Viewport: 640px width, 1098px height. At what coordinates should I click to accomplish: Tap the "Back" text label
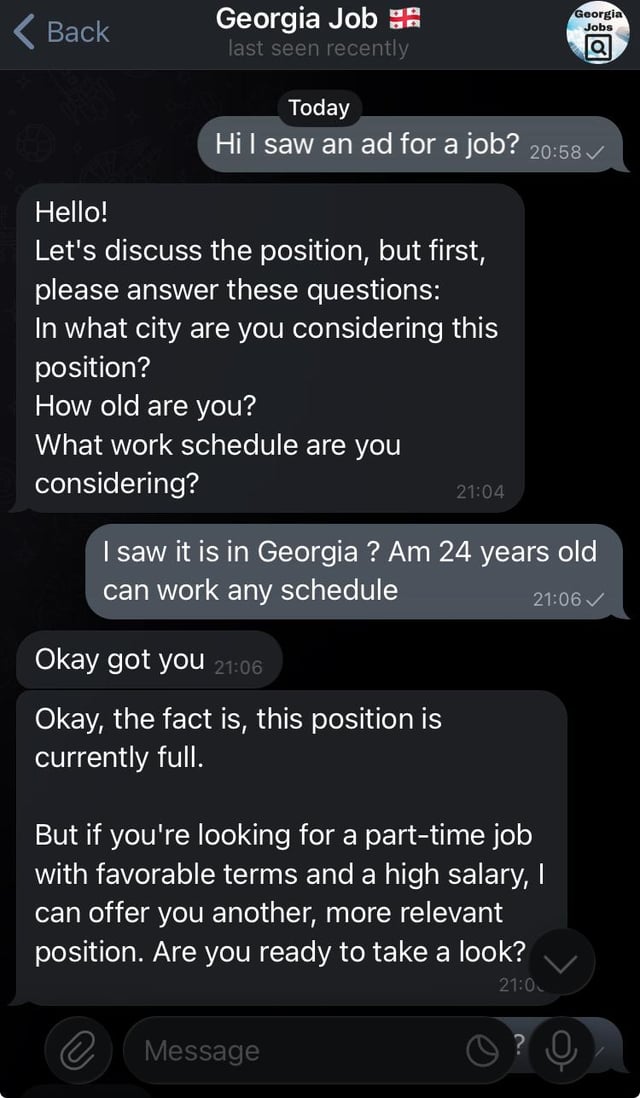click(x=78, y=32)
